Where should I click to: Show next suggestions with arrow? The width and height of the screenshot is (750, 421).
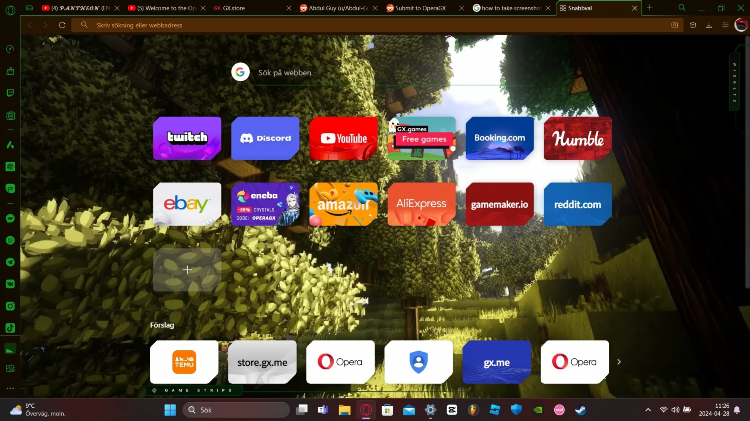pos(619,362)
